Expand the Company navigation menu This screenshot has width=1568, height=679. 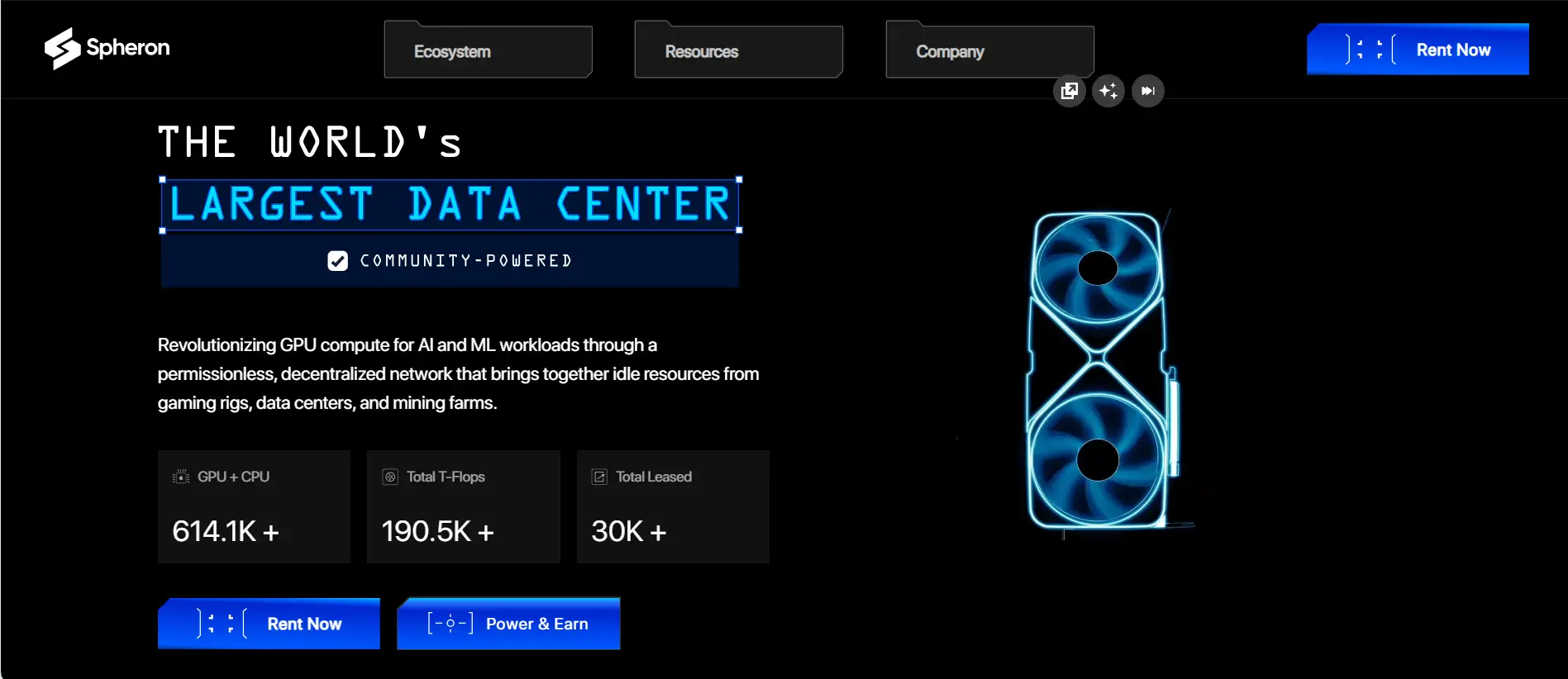click(x=989, y=51)
